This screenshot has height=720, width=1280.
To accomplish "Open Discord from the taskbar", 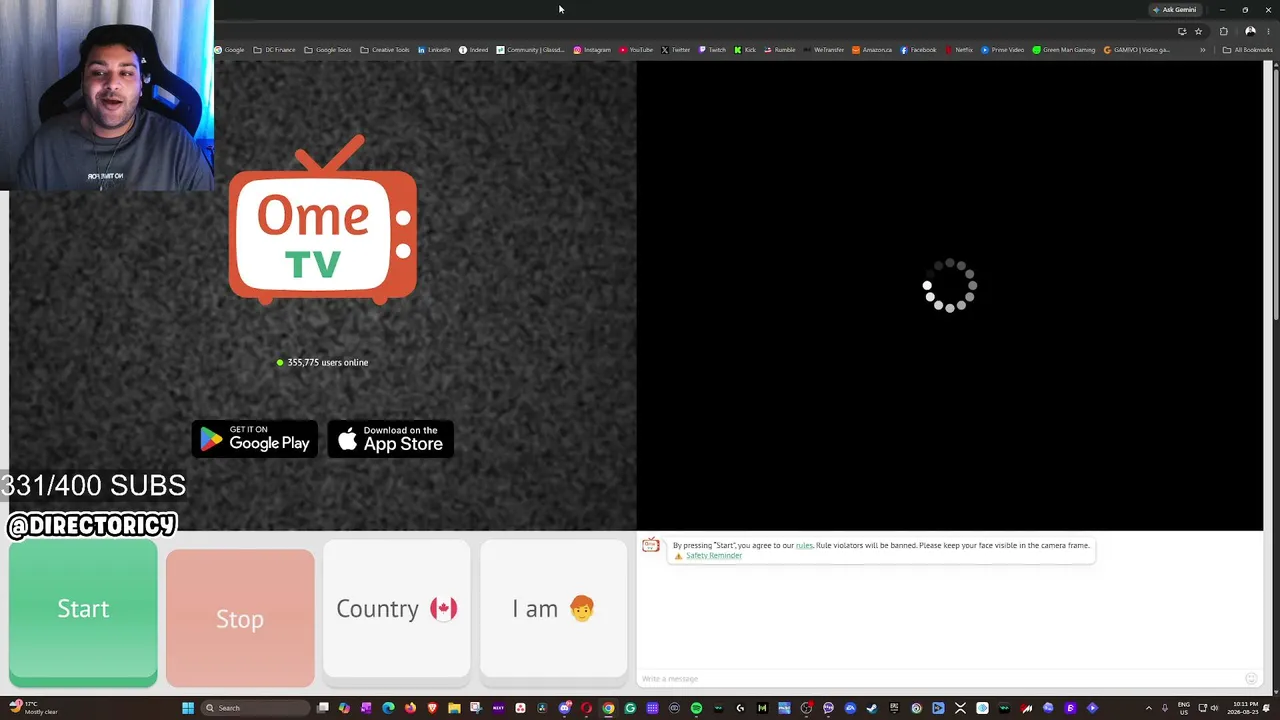I will tap(565, 708).
